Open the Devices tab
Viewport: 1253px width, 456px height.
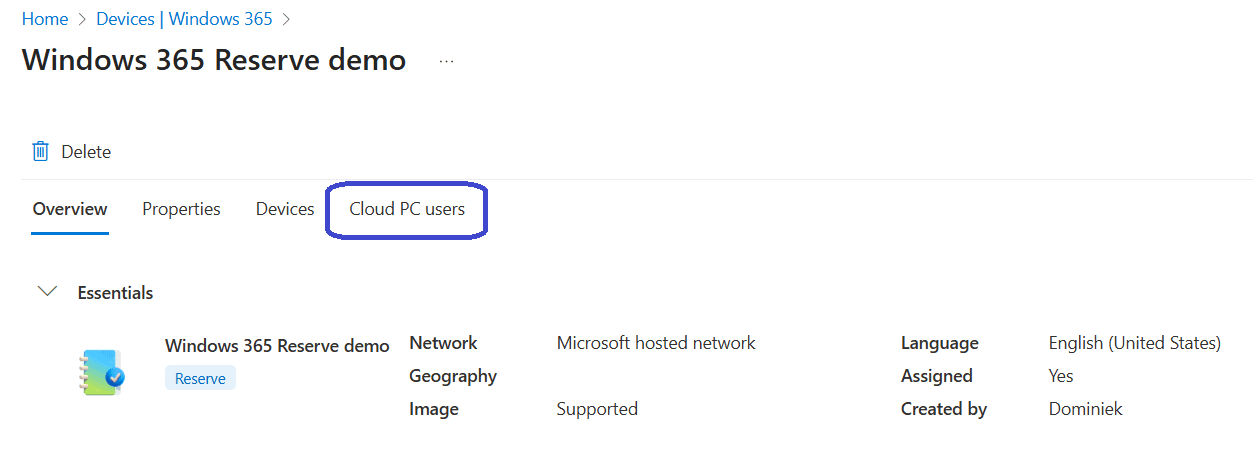pyautogui.click(x=285, y=209)
